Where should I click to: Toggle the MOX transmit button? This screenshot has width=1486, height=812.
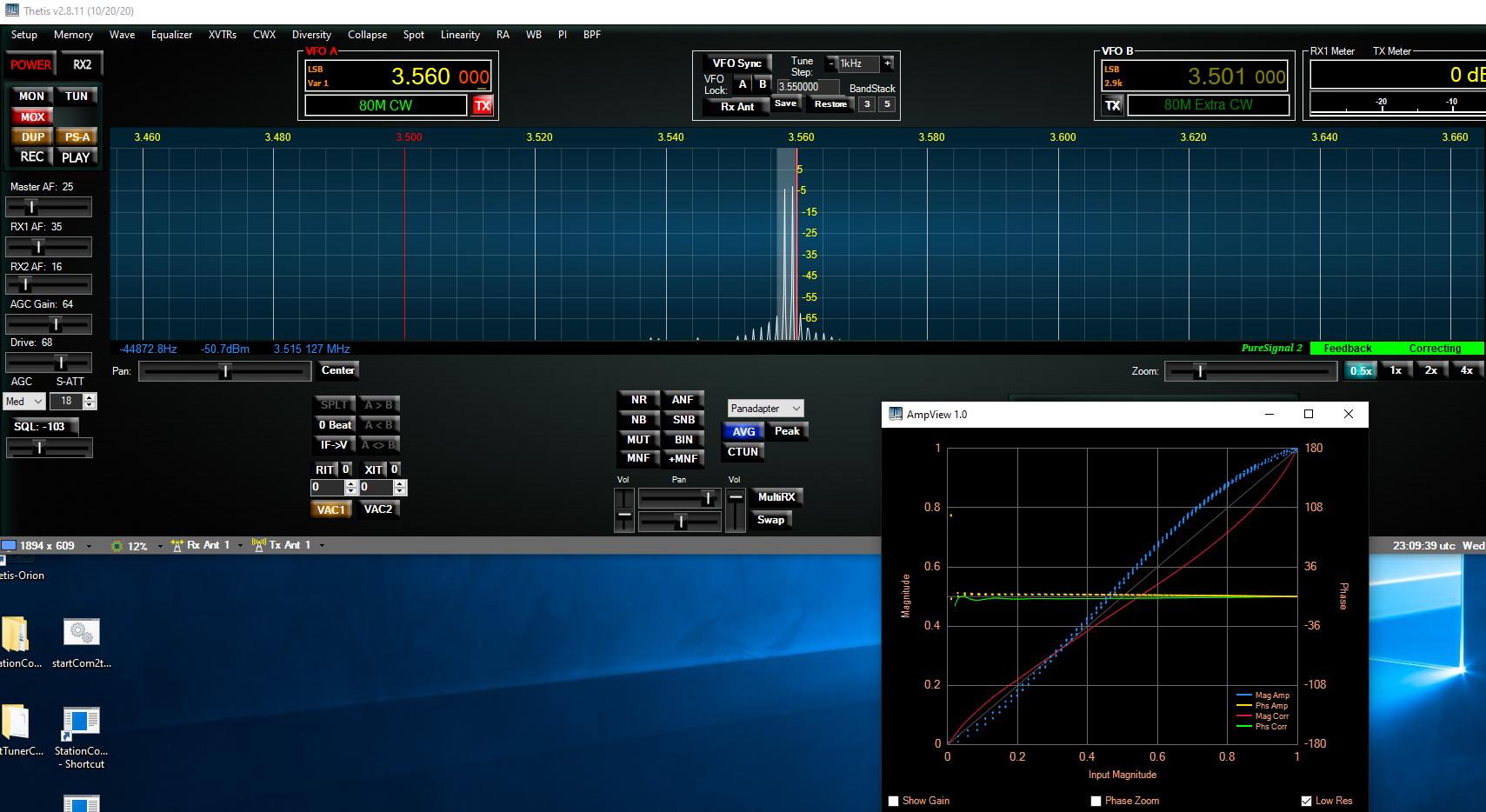click(x=32, y=116)
